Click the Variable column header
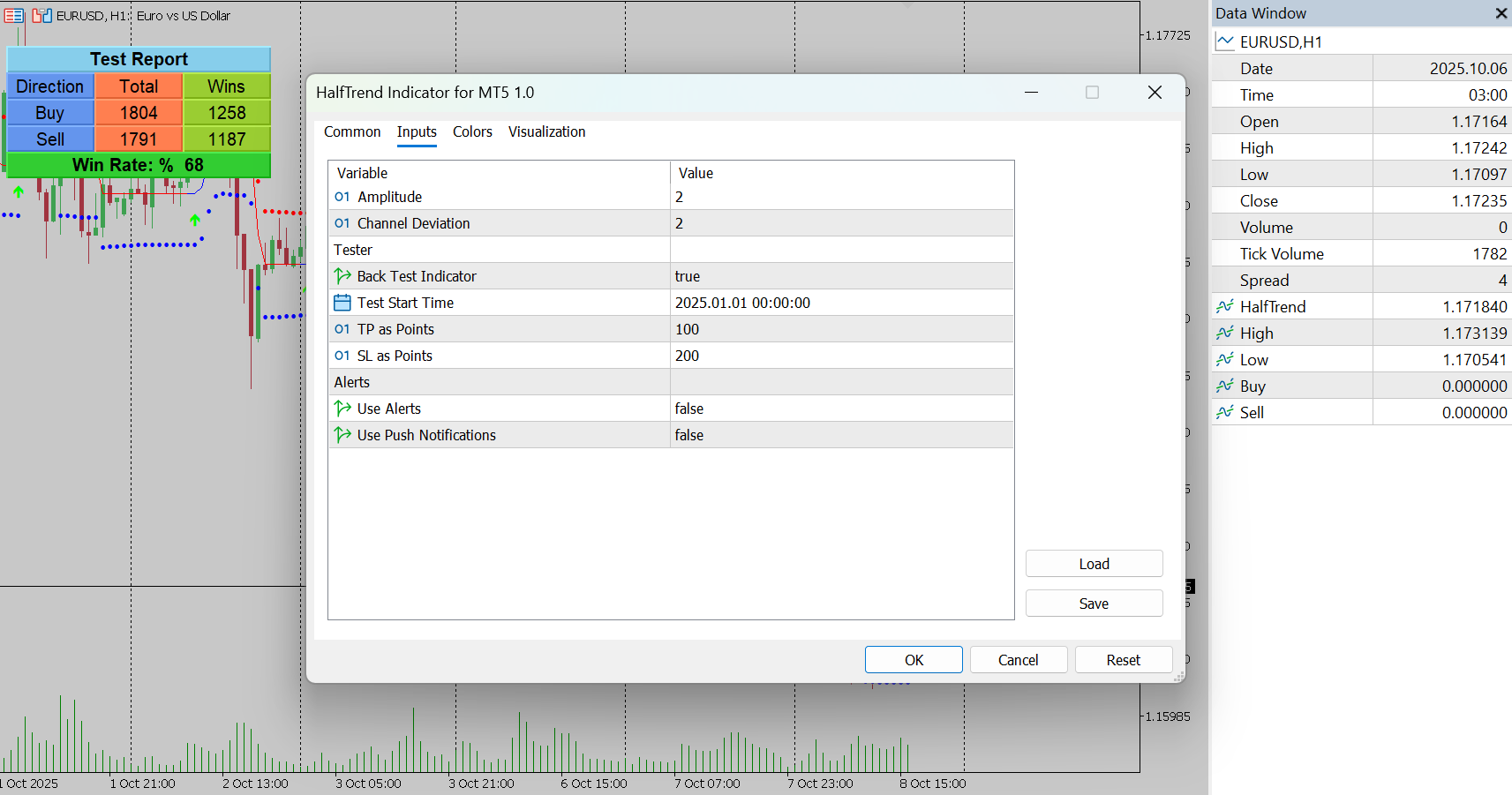The width and height of the screenshot is (1512, 795). click(x=499, y=173)
